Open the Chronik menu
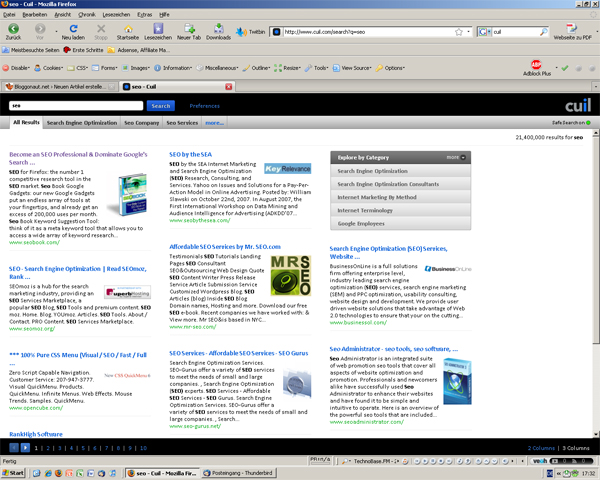Image resolution: width=600 pixels, height=480 pixels. [87, 15]
